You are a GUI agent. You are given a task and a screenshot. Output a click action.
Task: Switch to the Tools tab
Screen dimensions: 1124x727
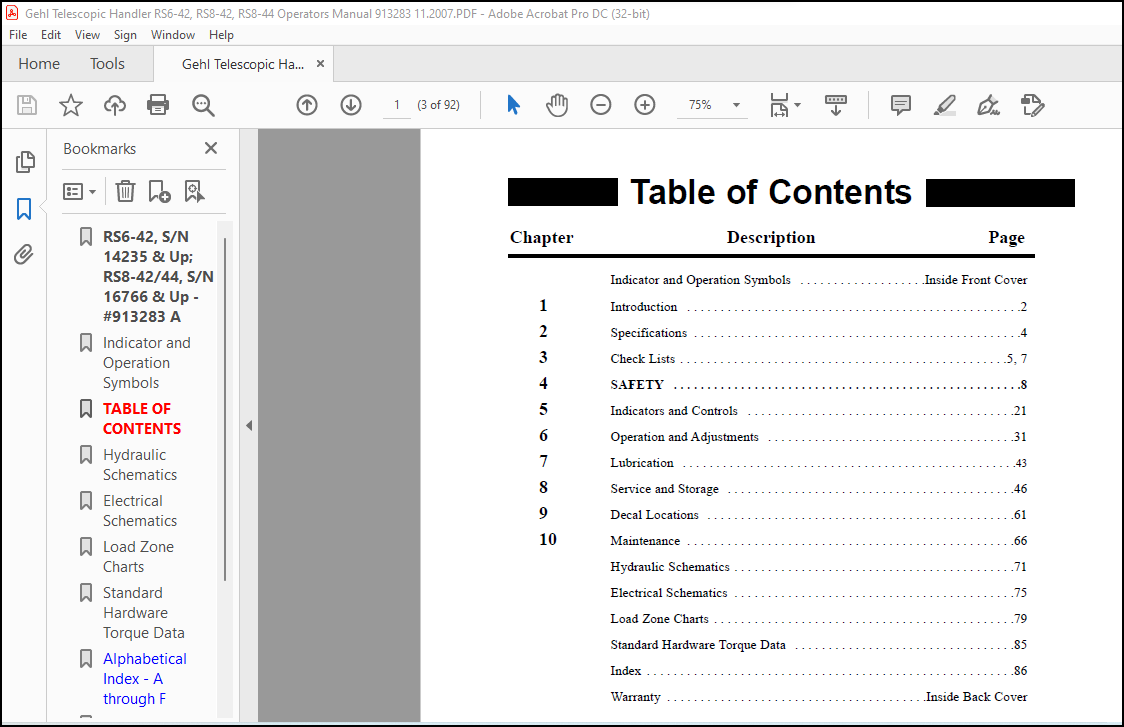click(x=108, y=64)
